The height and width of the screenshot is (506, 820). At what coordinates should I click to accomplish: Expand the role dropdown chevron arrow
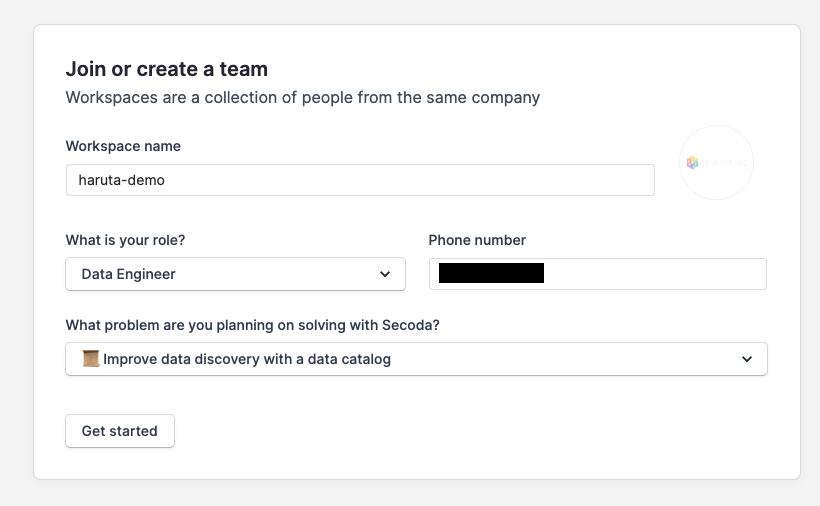[x=385, y=274]
